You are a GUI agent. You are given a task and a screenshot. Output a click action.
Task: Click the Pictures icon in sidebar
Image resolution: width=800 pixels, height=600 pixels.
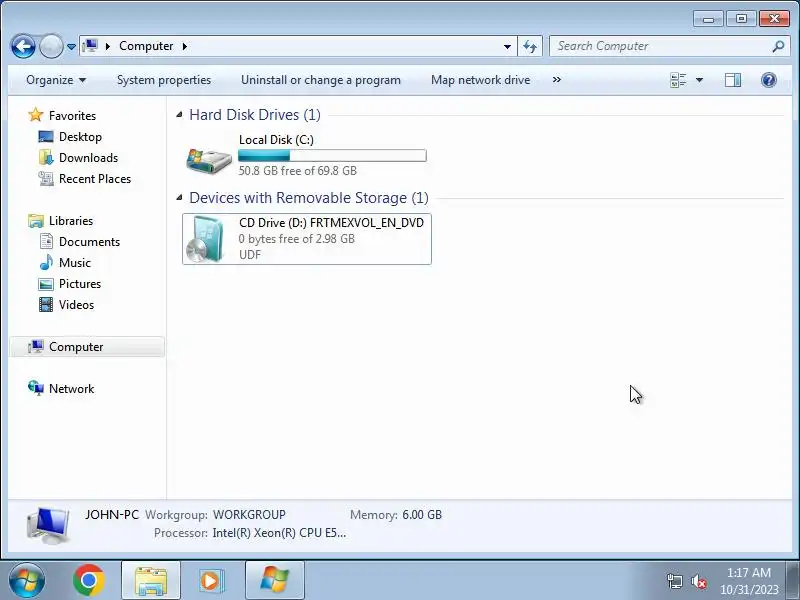click(x=46, y=284)
